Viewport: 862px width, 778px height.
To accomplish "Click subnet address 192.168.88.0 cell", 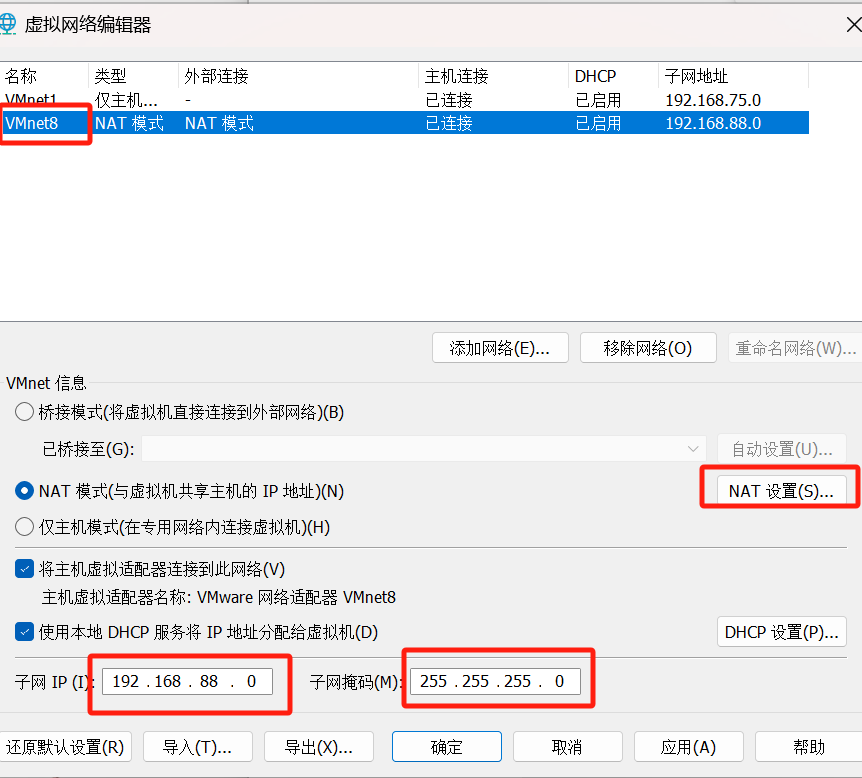I will coord(713,123).
